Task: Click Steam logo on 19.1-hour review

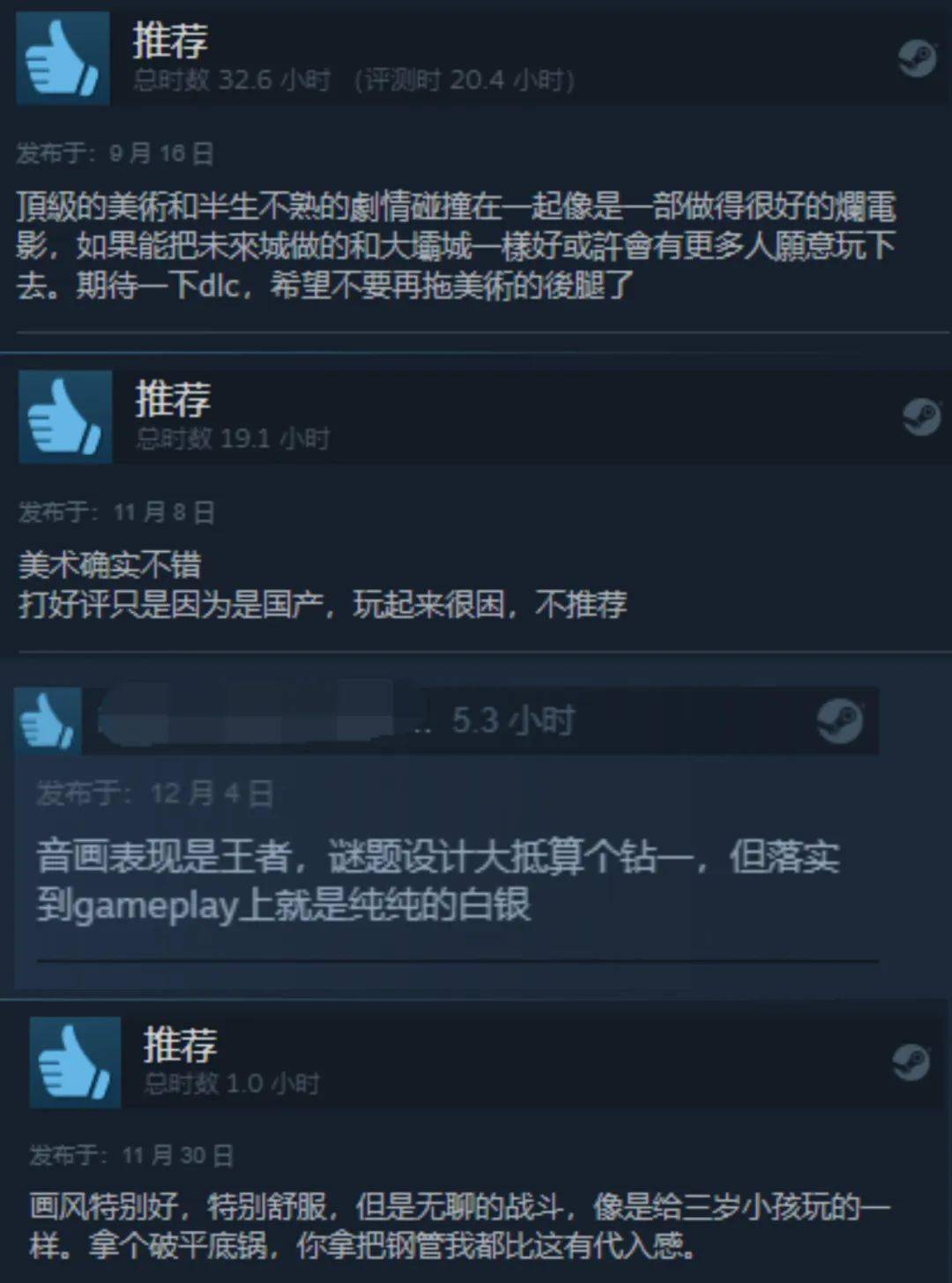Action: [x=921, y=416]
